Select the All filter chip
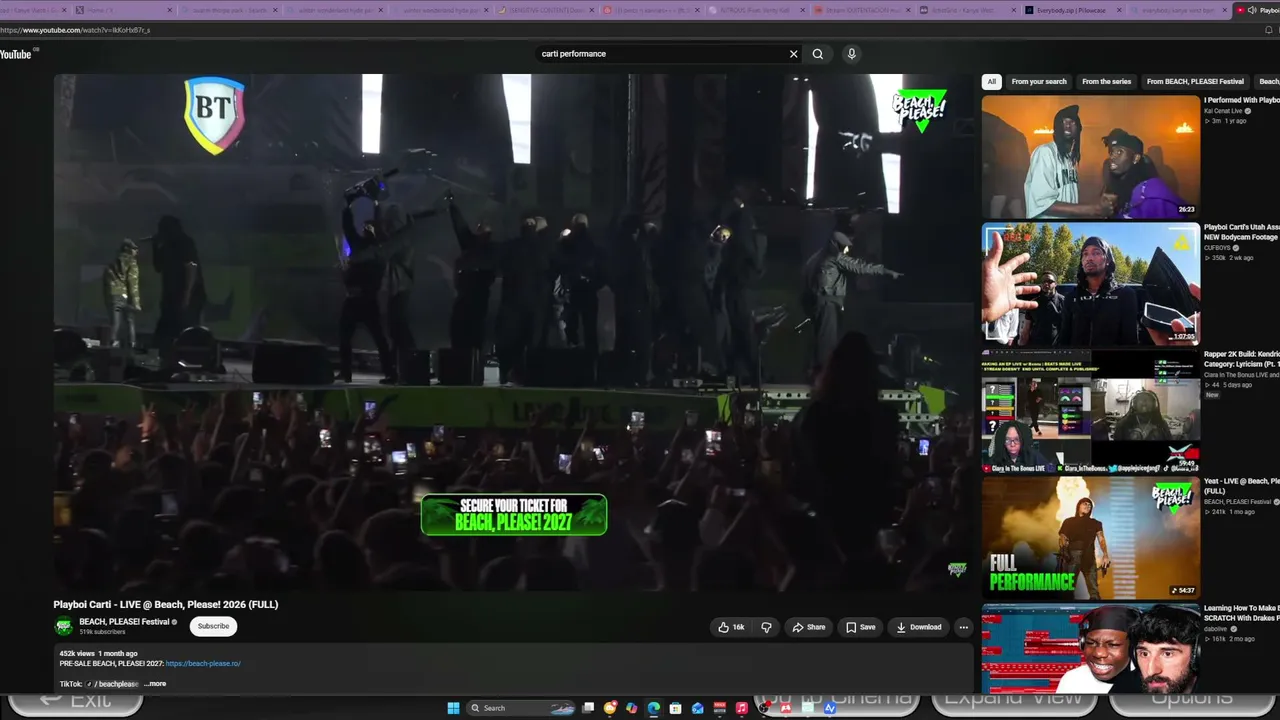The width and height of the screenshot is (1280, 720). point(992,81)
